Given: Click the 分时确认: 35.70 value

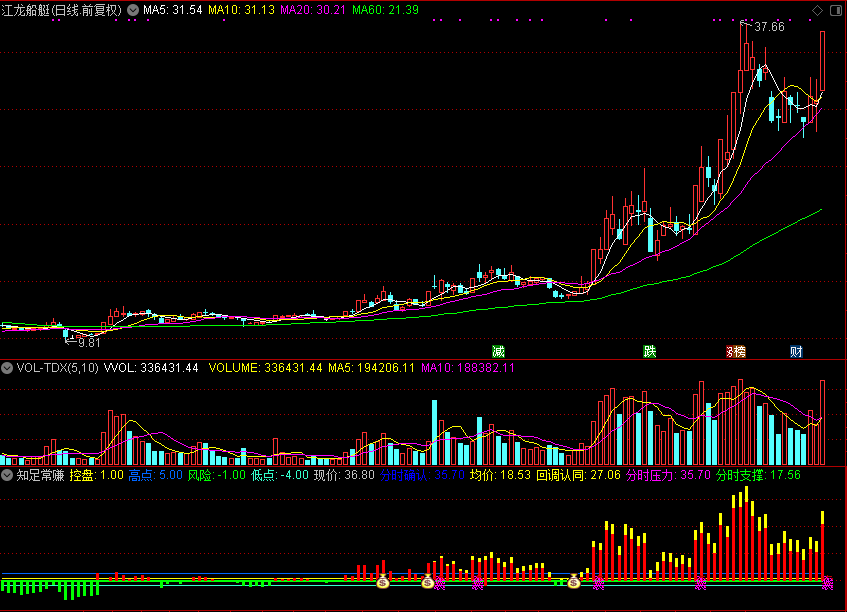Looking at the screenshot, I should coord(422,475).
